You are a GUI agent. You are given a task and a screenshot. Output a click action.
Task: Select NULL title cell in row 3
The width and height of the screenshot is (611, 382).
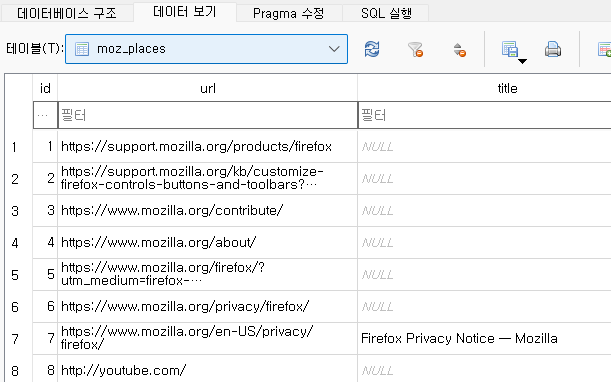pos(484,211)
